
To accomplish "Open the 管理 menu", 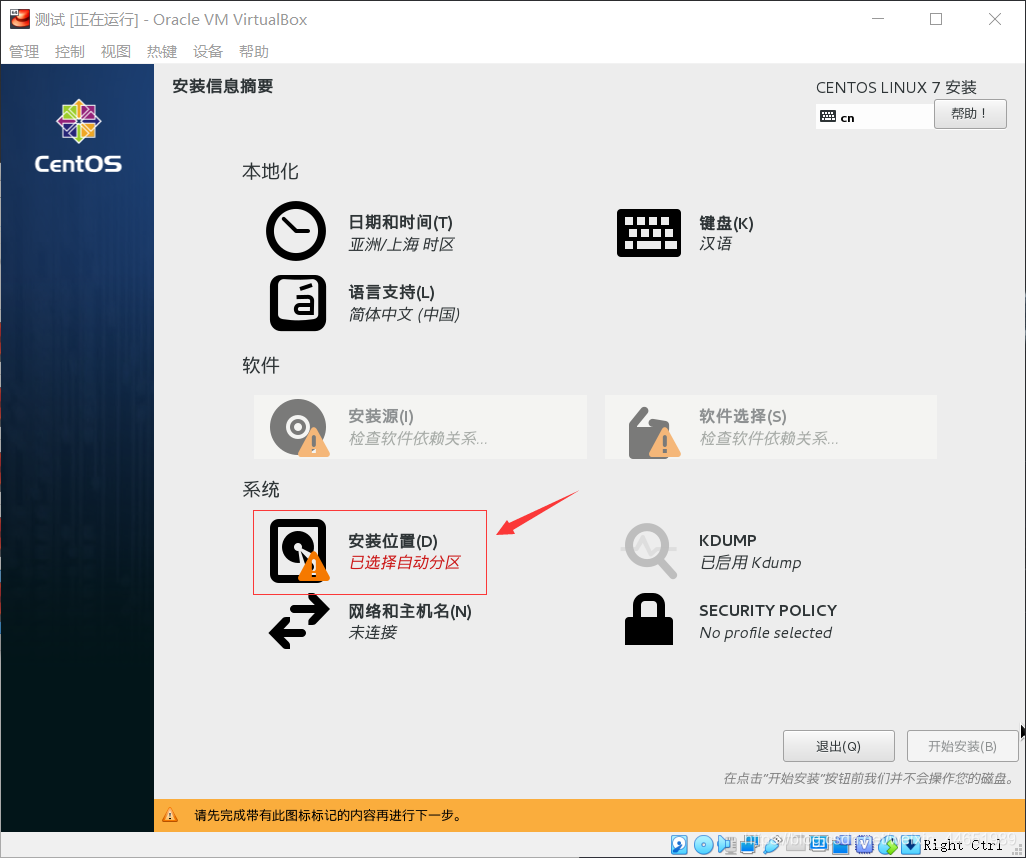I will [24, 51].
